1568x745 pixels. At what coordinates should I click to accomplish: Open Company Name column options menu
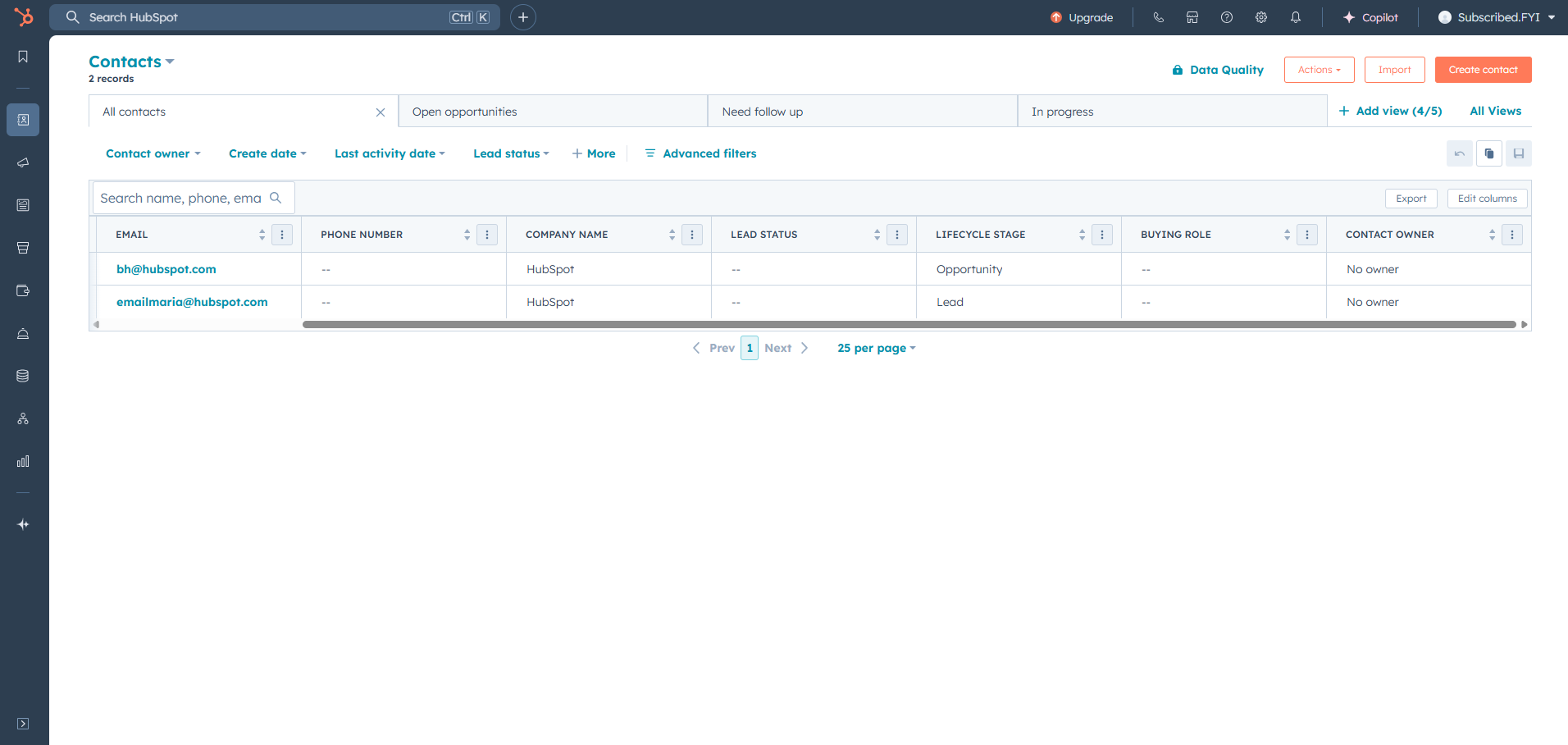coord(692,235)
